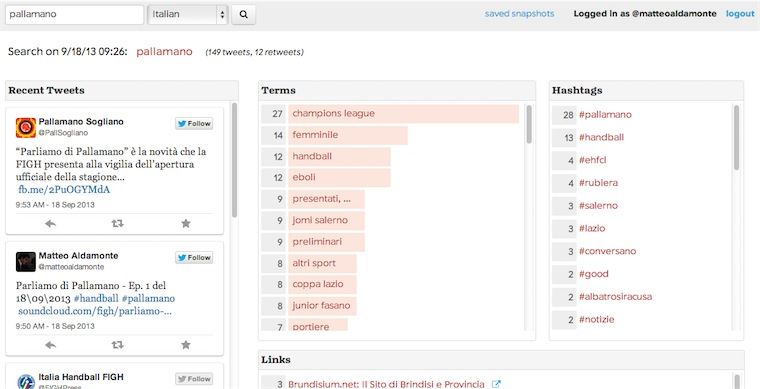
Task: Favorite the Matteo Aldamonte tweet
Action: [x=186, y=345]
